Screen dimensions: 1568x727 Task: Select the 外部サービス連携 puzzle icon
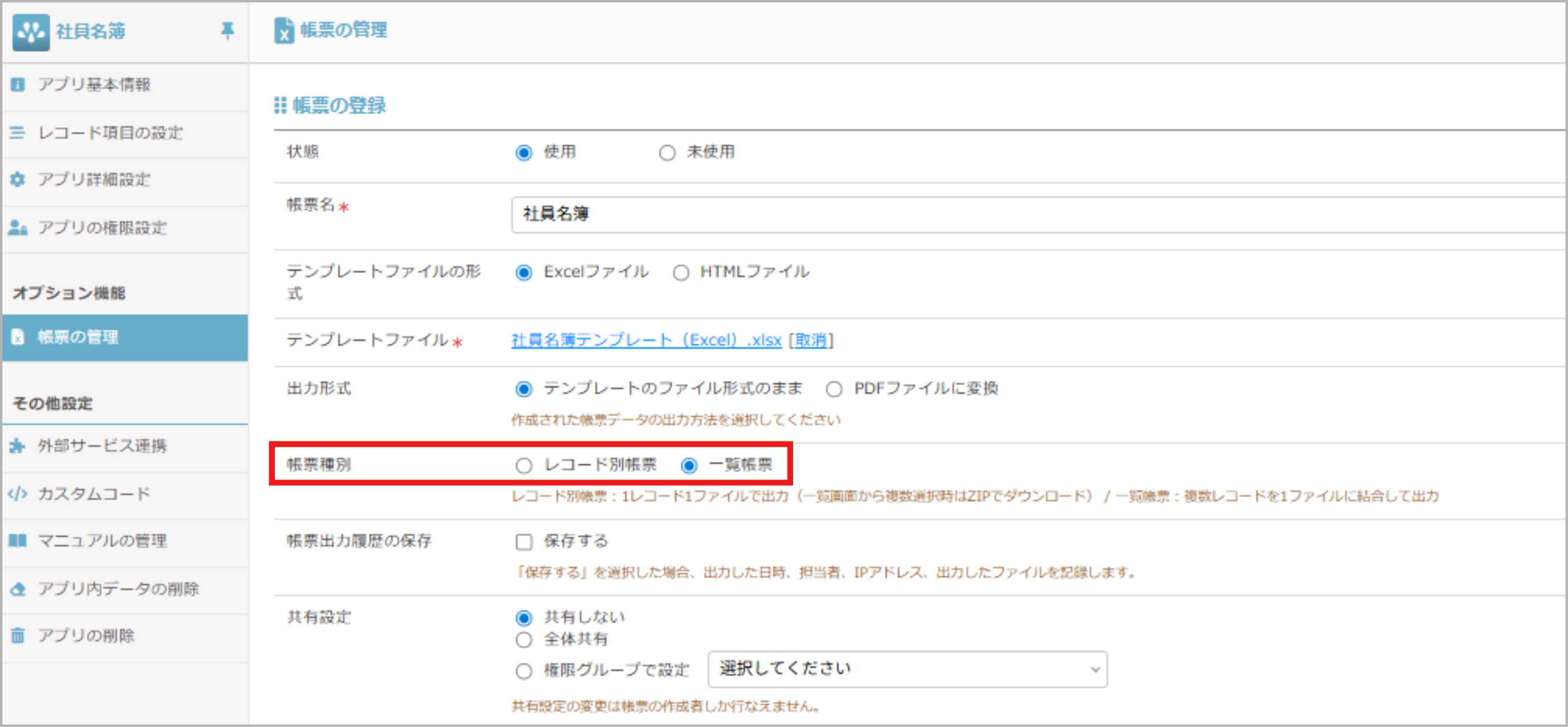click(x=17, y=446)
